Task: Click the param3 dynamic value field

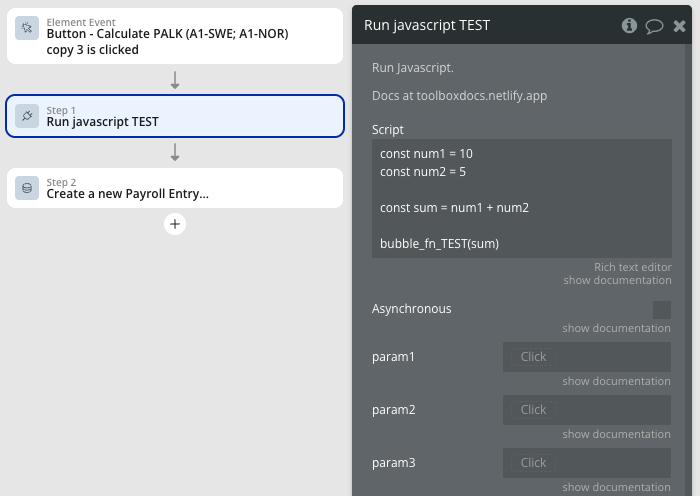Action: coord(586,463)
